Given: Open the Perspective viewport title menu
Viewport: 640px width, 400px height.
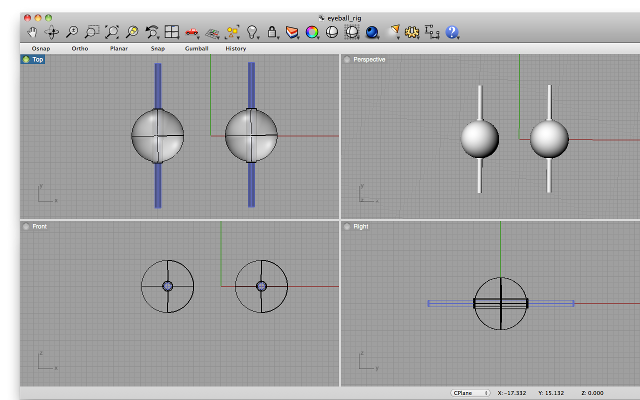Looking at the screenshot, I should pos(369,60).
